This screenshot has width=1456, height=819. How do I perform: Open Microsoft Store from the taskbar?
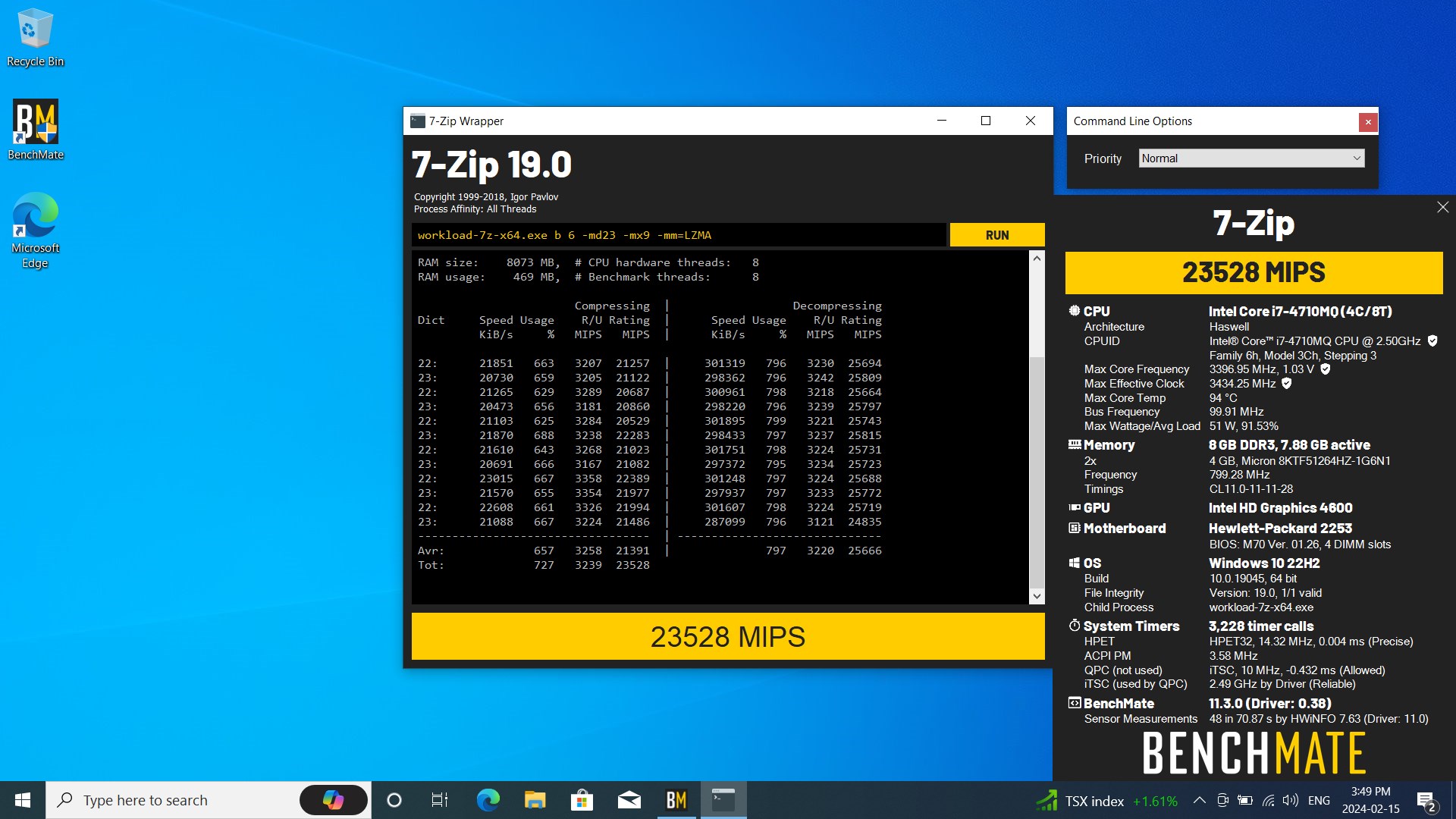click(582, 800)
